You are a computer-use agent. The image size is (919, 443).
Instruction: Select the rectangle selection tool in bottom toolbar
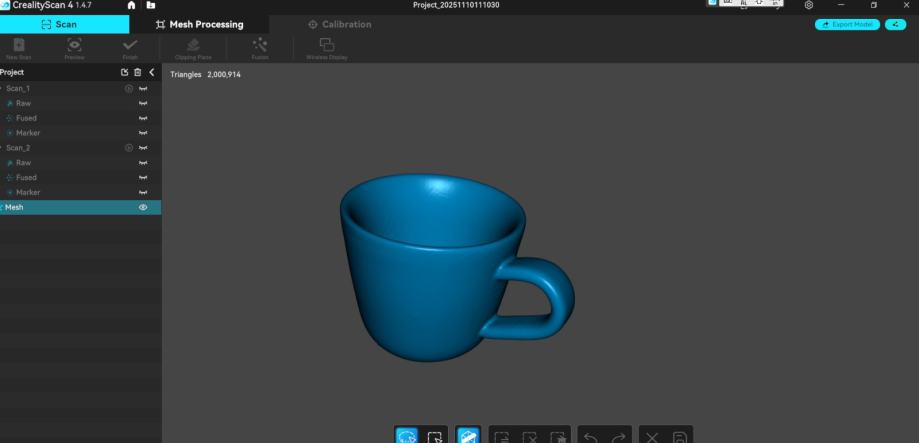[434, 436]
